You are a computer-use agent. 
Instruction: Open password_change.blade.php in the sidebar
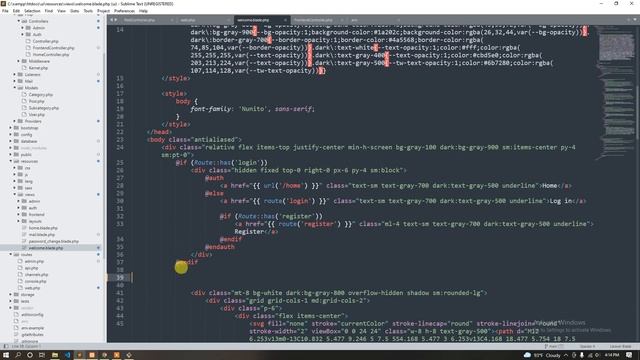click(x=53, y=241)
